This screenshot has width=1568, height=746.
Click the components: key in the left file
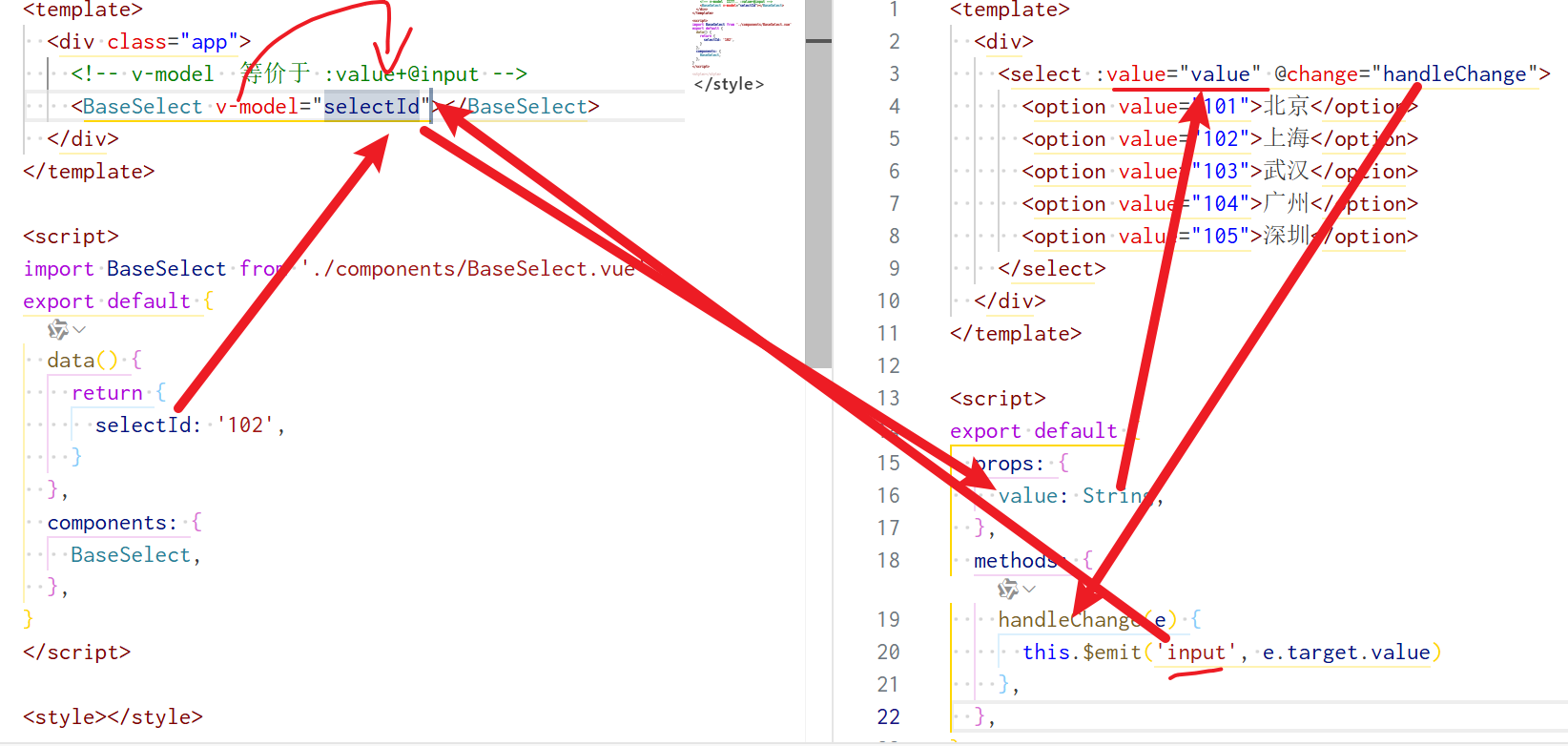tap(113, 522)
